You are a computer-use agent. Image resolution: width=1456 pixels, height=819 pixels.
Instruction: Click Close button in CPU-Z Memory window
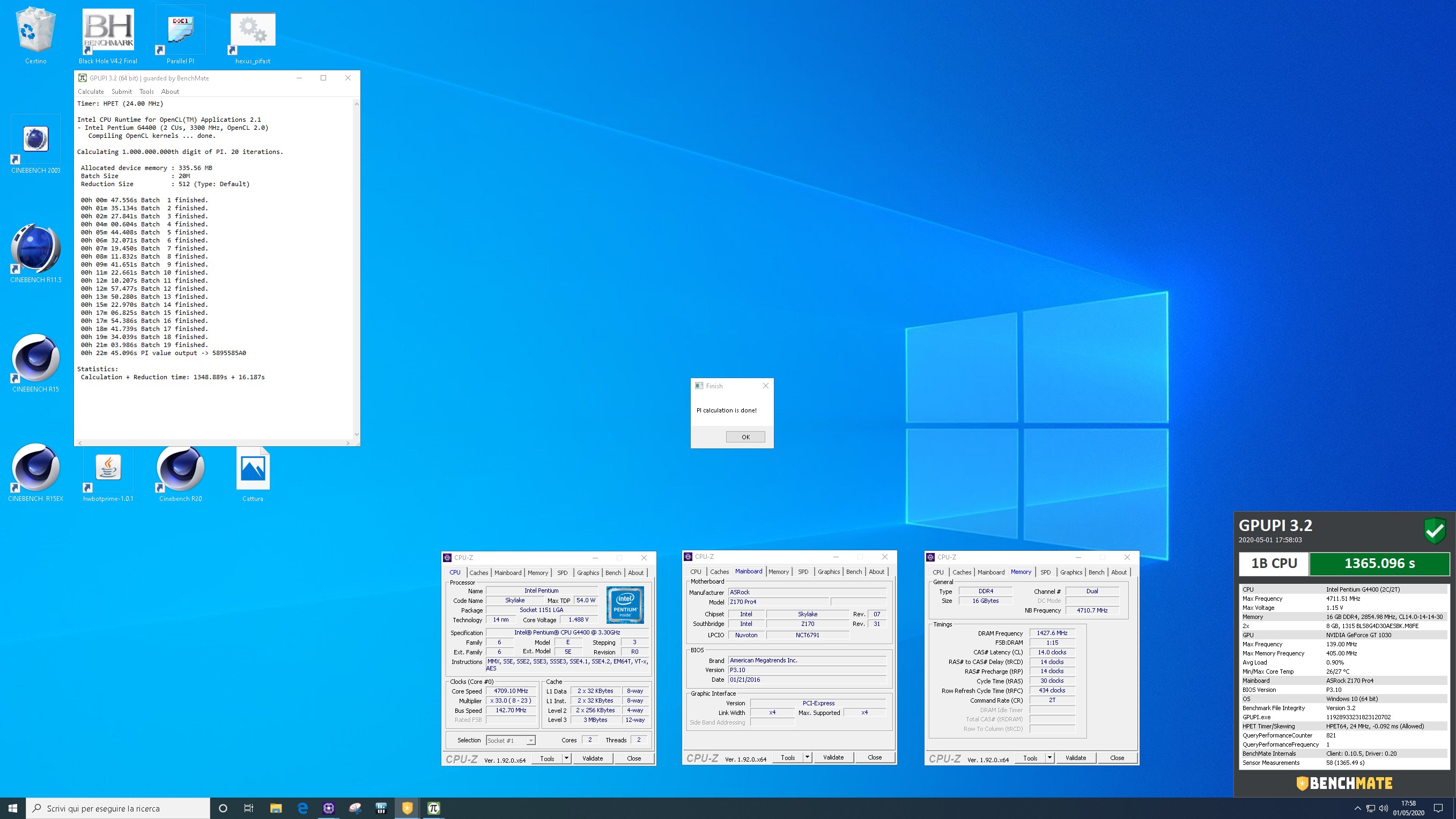[x=1117, y=758]
